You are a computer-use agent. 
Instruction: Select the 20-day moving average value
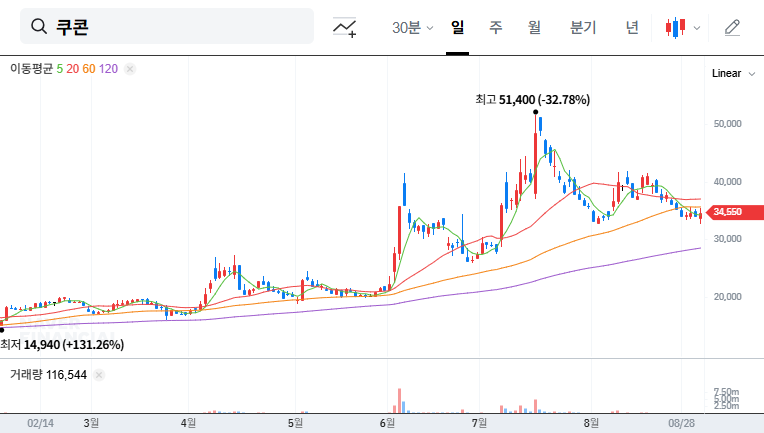73,69
